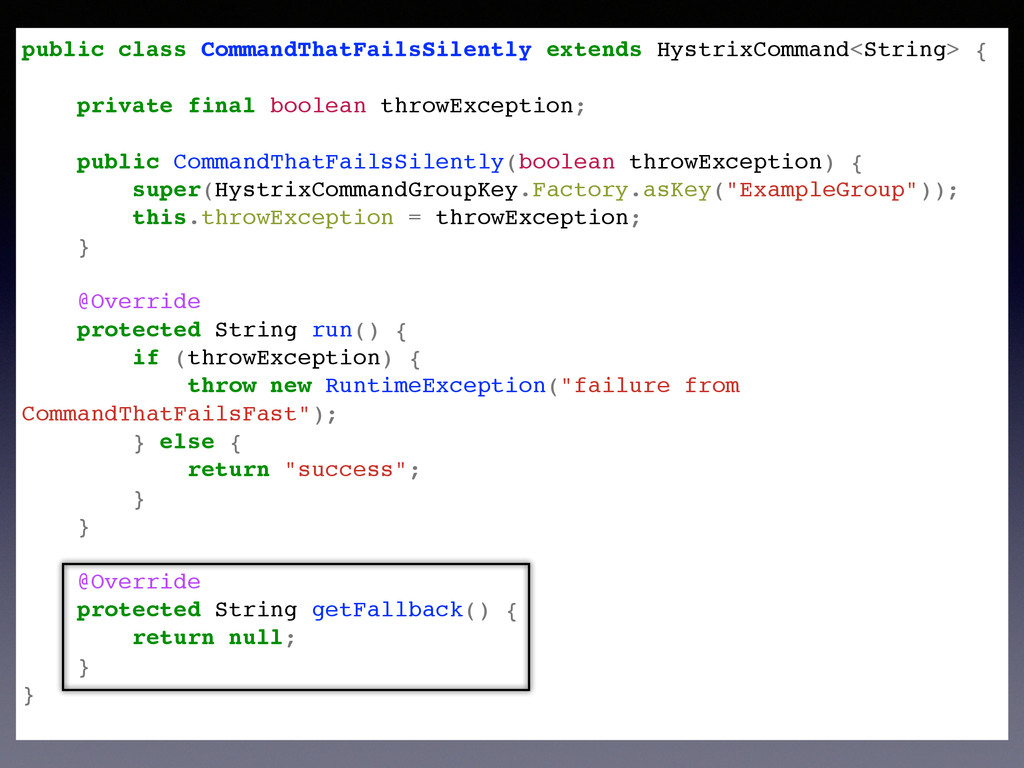Click the string part "failure from

[x=650, y=386]
